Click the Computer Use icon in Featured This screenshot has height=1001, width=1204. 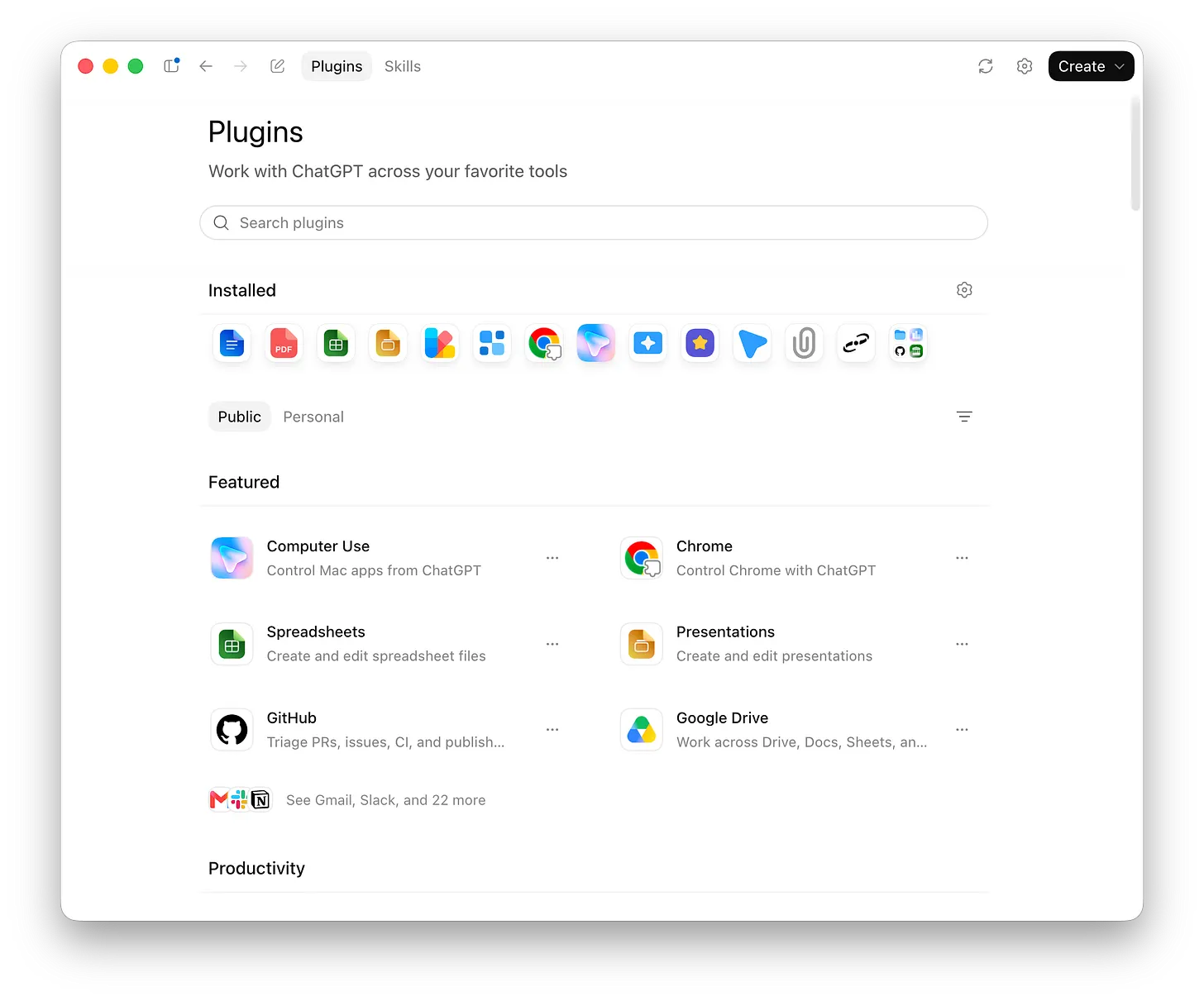pos(232,558)
